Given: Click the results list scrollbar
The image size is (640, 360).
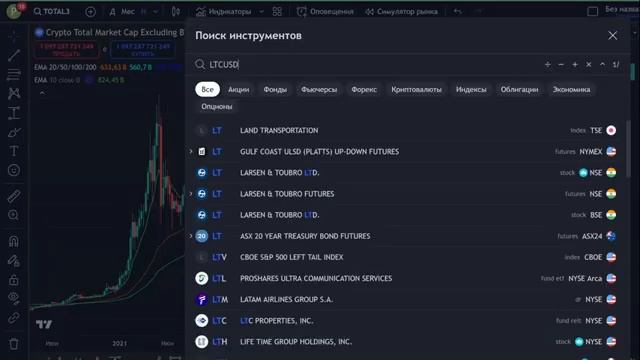Looking at the screenshot, I should point(628,149).
